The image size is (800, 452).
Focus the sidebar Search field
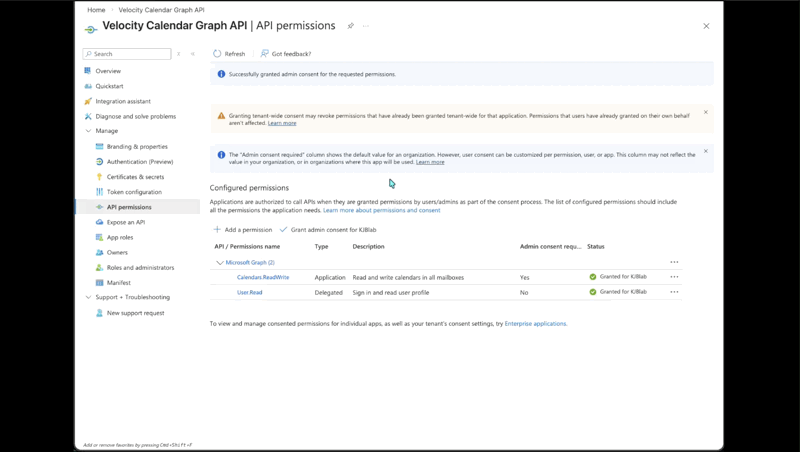pos(127,54)
